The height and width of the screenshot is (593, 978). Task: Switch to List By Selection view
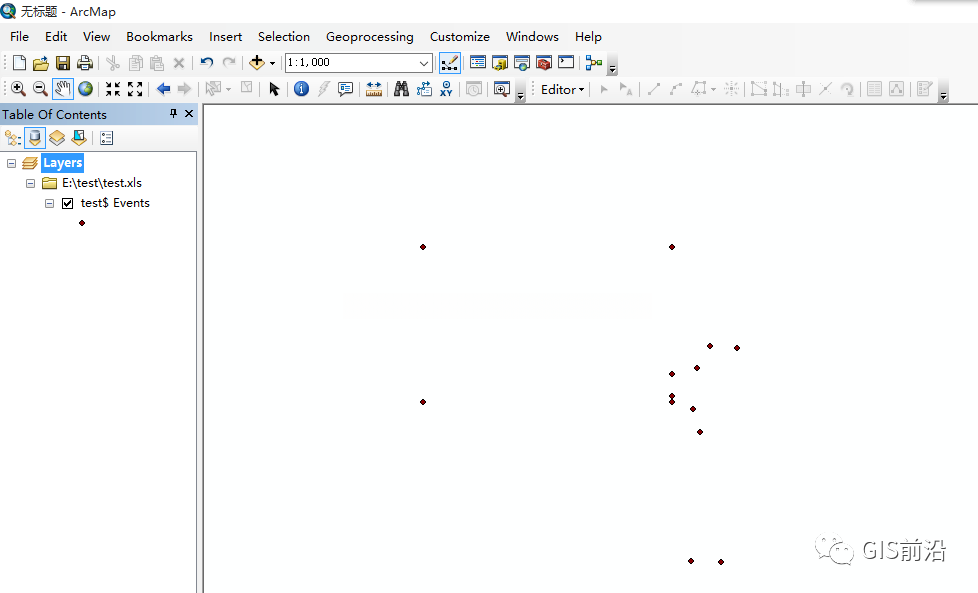[79, 138]
